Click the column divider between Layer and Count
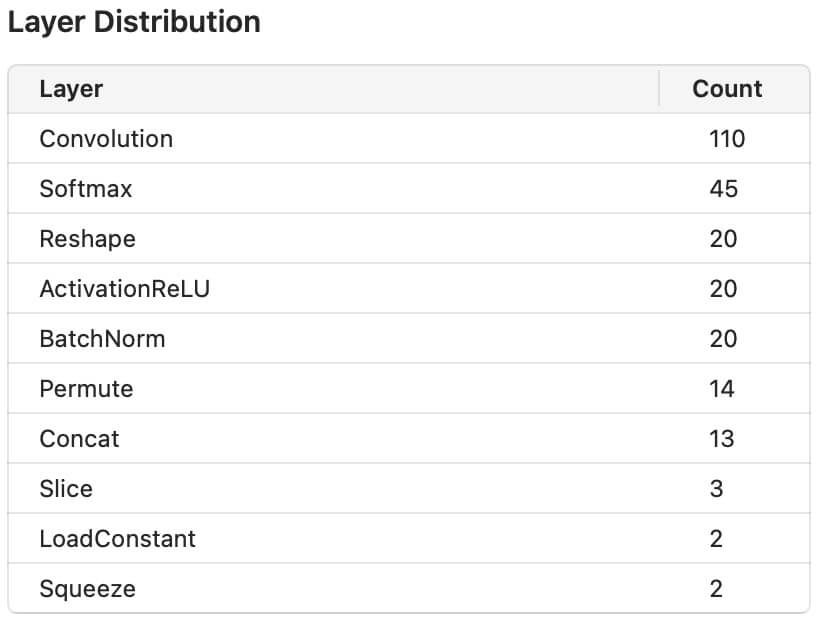This screenshot has height=628, width=830. coord(659,89)
